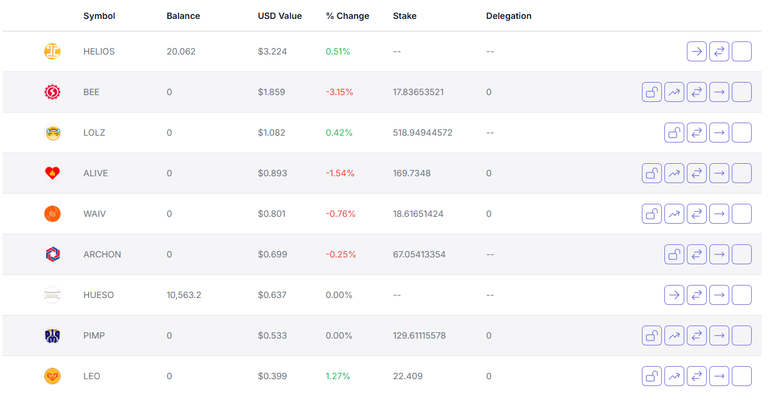Viewport: 768px width, 395px height.
Task: Click the trending-up chart icon for BEE
Action: tap(674, 92)
